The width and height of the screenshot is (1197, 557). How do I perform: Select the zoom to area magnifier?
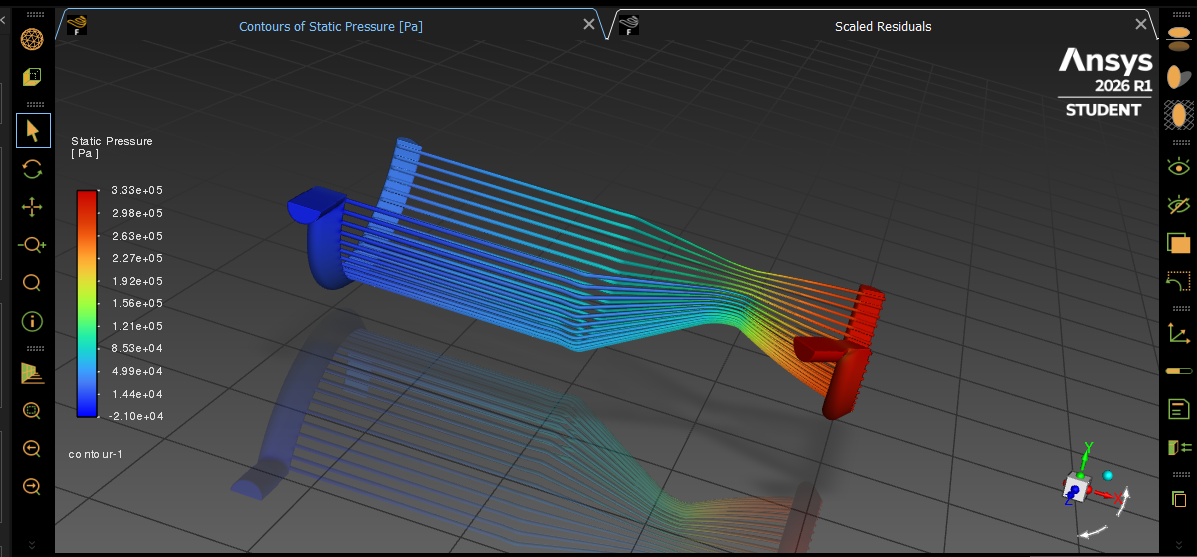(32, 283)
